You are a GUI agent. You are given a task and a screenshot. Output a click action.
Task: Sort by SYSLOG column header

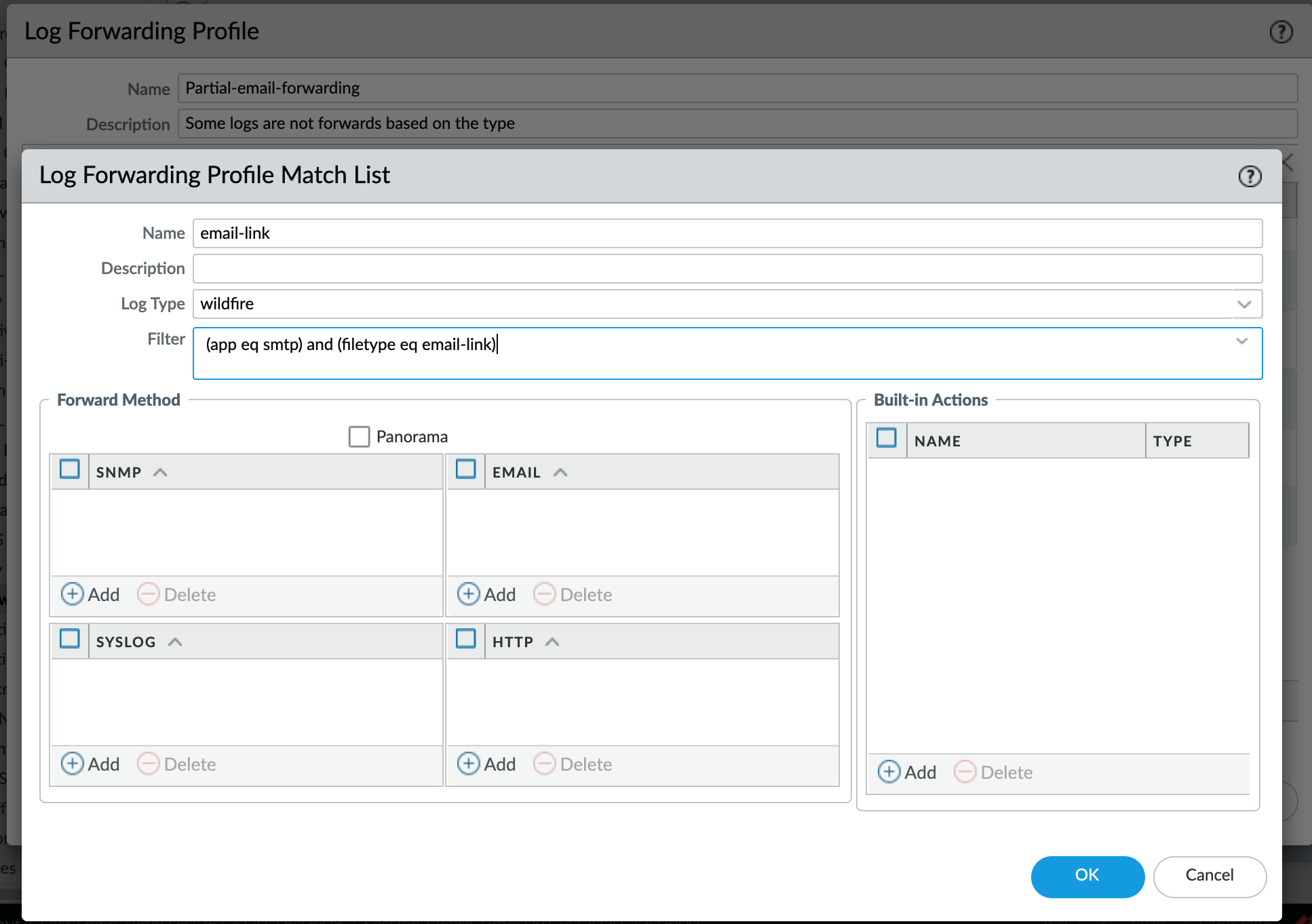[126, 642]
